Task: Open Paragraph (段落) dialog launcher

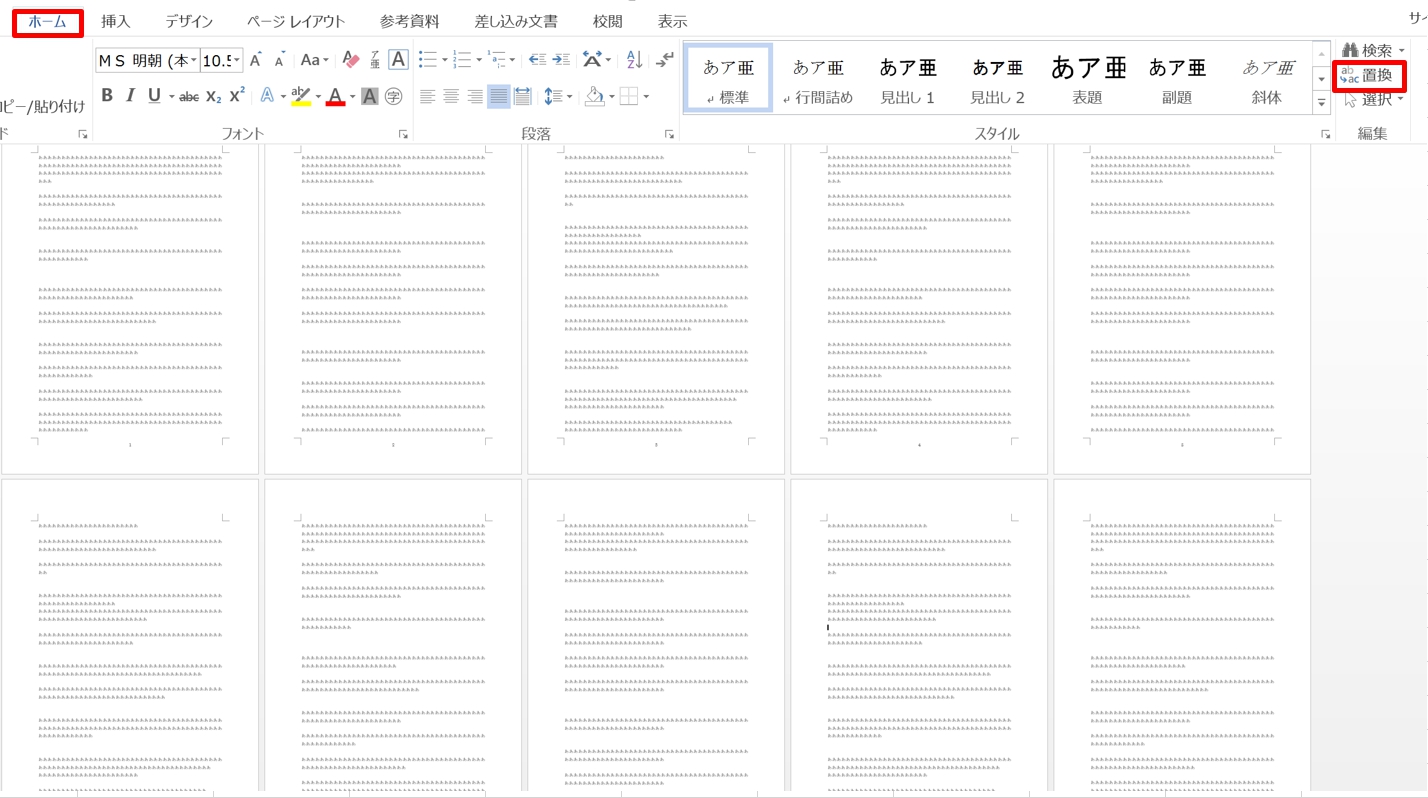Action: [x=670, y=134]
